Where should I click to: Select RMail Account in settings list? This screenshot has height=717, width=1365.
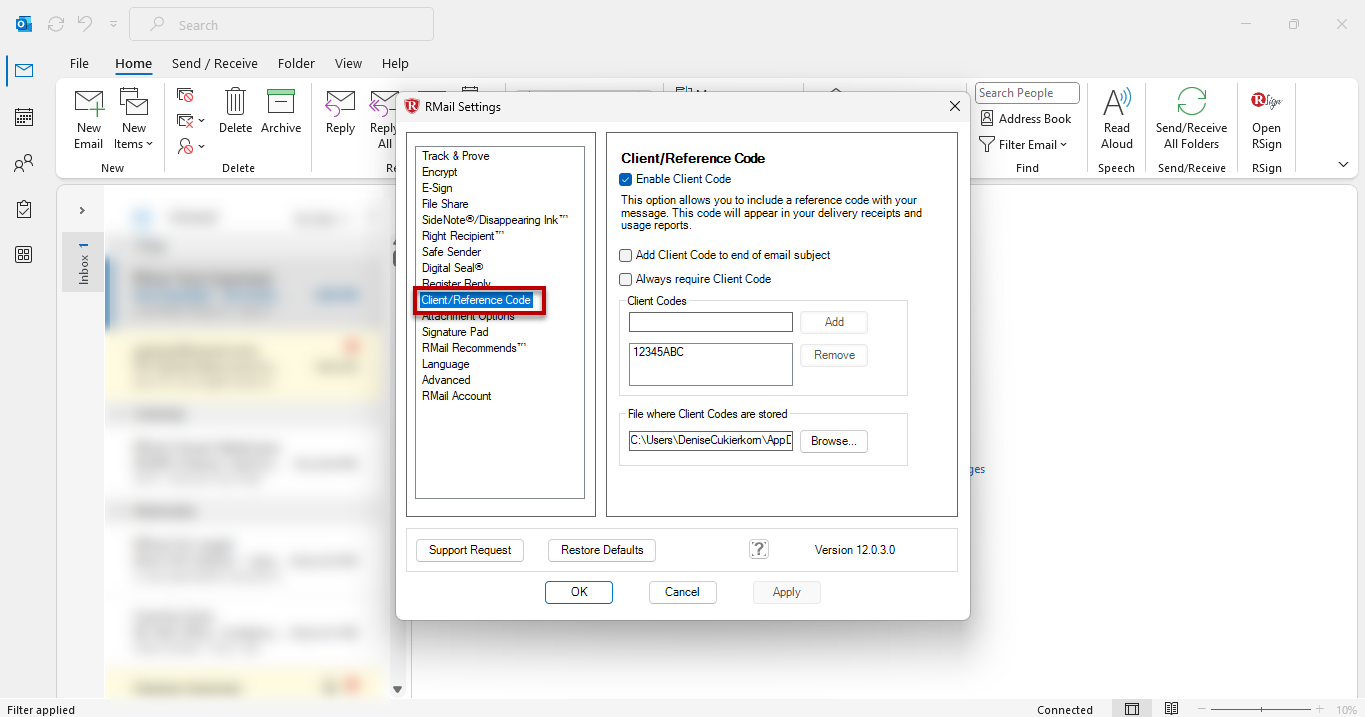click(x=457, y=396)
